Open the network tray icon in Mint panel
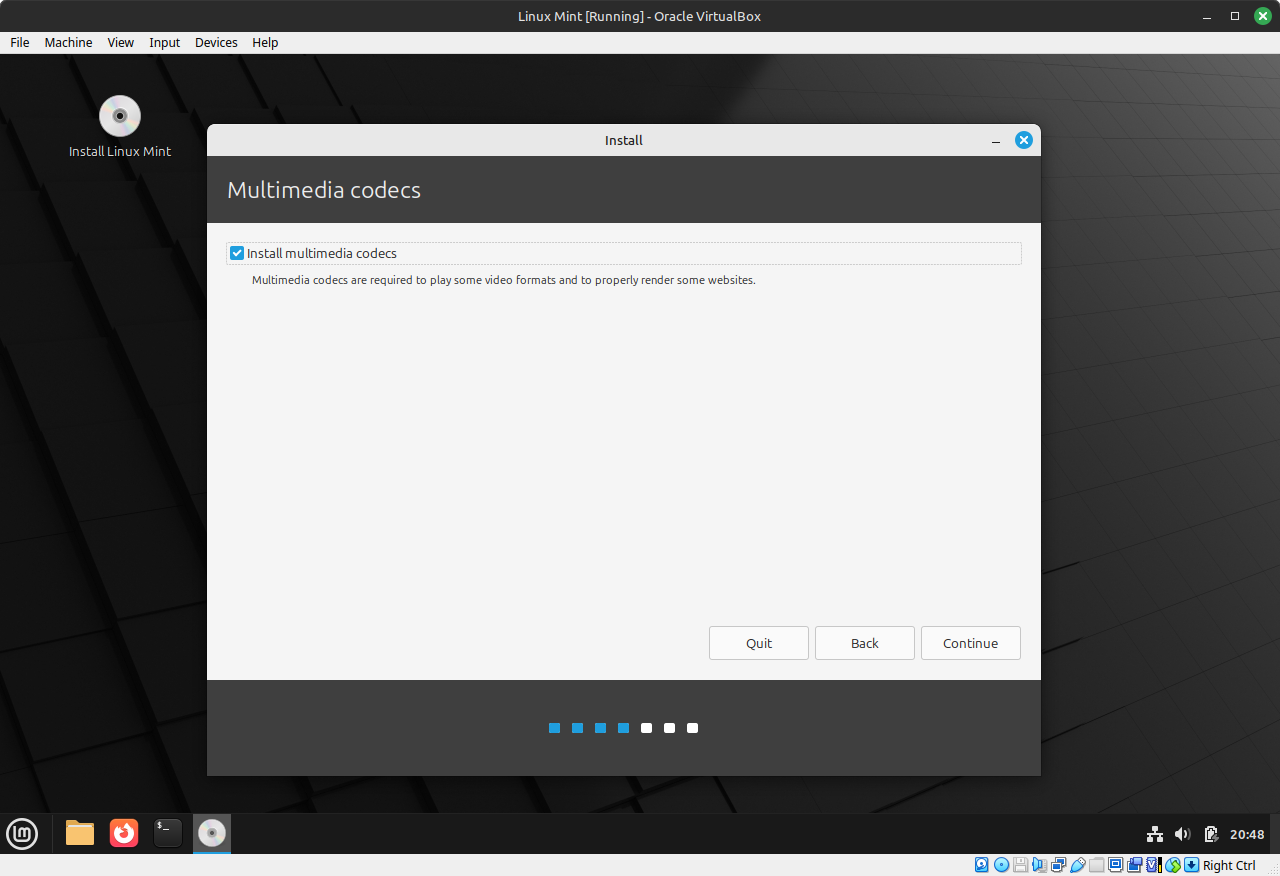Screen dimensions: 1280x876 [1154, 834]
